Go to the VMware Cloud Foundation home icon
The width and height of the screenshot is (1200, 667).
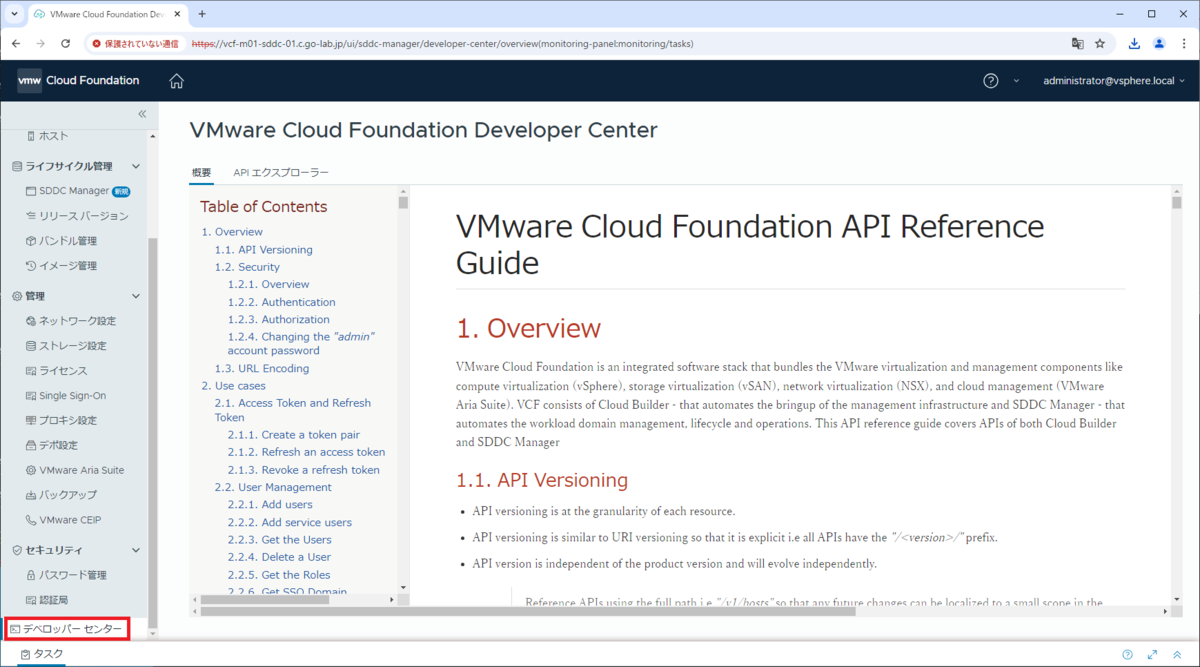tap(176, 81)
